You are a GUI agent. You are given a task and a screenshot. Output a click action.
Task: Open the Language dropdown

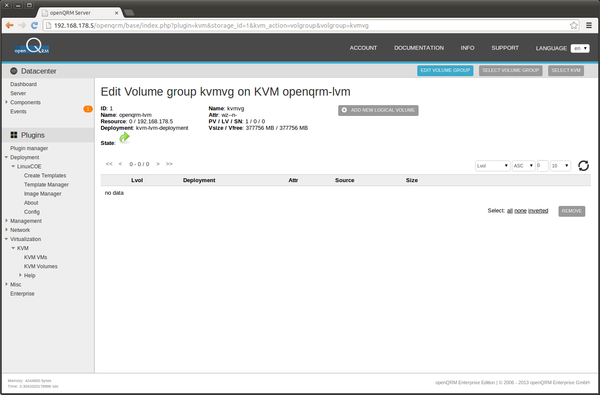pyautogui.click(x=580, y=48)
